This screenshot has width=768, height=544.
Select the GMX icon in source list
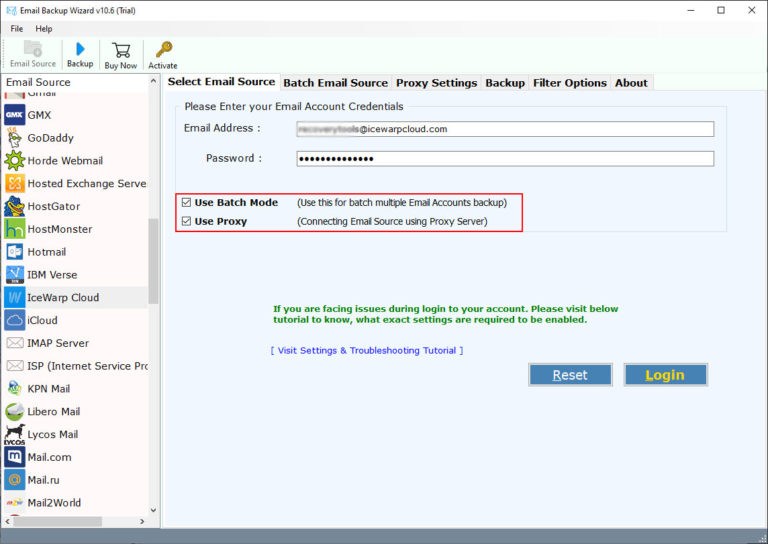coord(15,115)
